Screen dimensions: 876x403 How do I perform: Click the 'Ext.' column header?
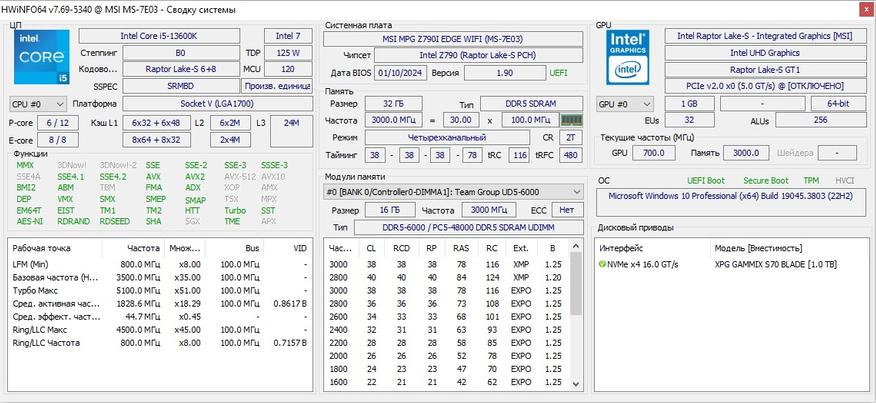pyautogui.click(x=521, y=248)
